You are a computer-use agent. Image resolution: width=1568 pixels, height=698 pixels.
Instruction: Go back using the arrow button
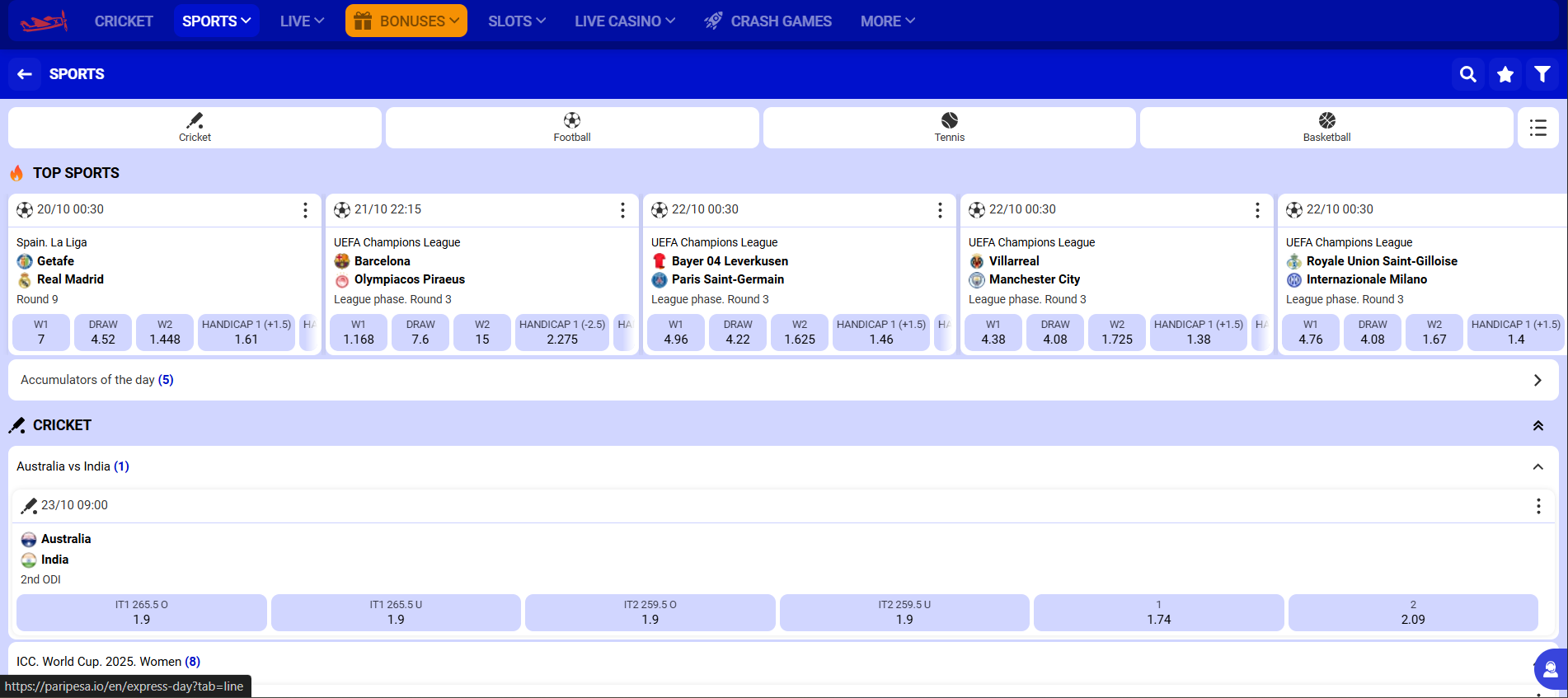25,74
